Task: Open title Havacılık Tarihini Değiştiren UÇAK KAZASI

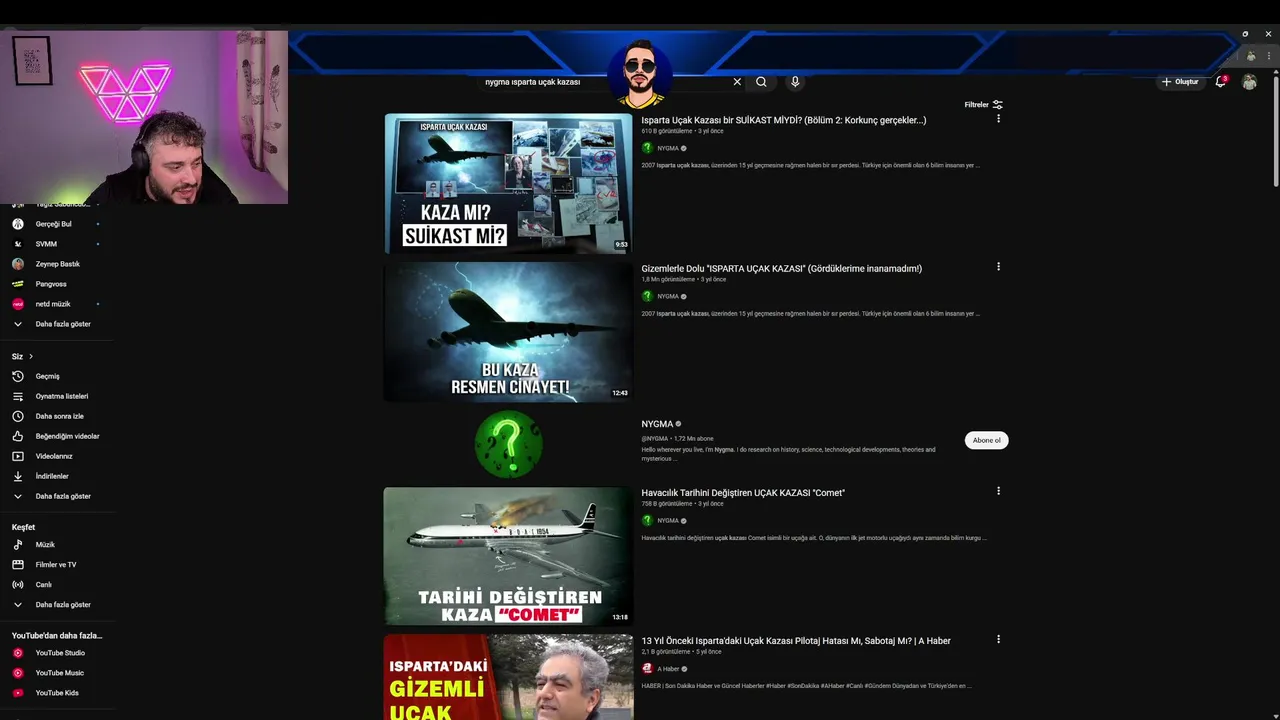Action: point(743,492)
